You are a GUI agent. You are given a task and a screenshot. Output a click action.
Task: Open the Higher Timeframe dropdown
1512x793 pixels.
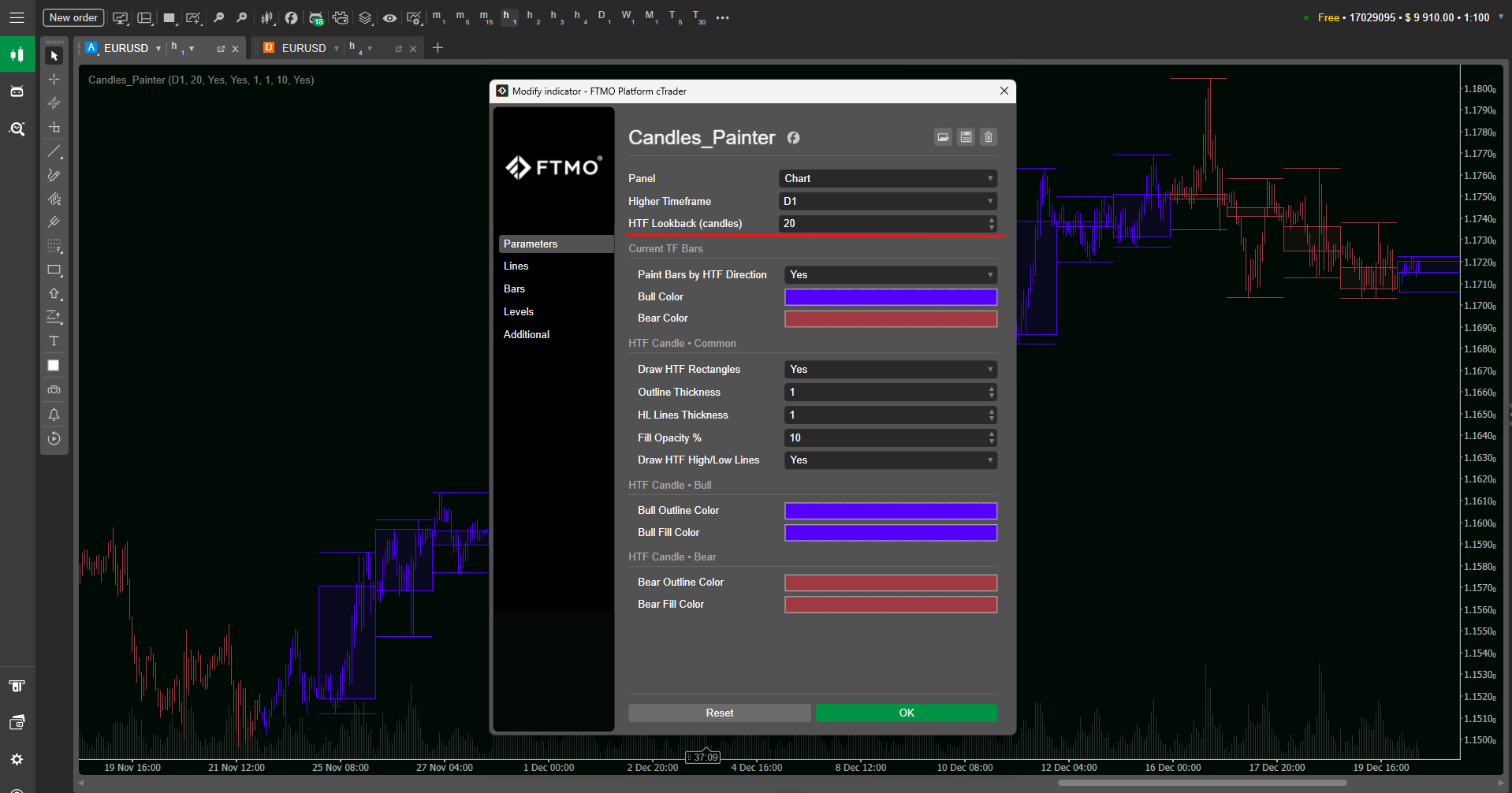[x=888, y=201]
